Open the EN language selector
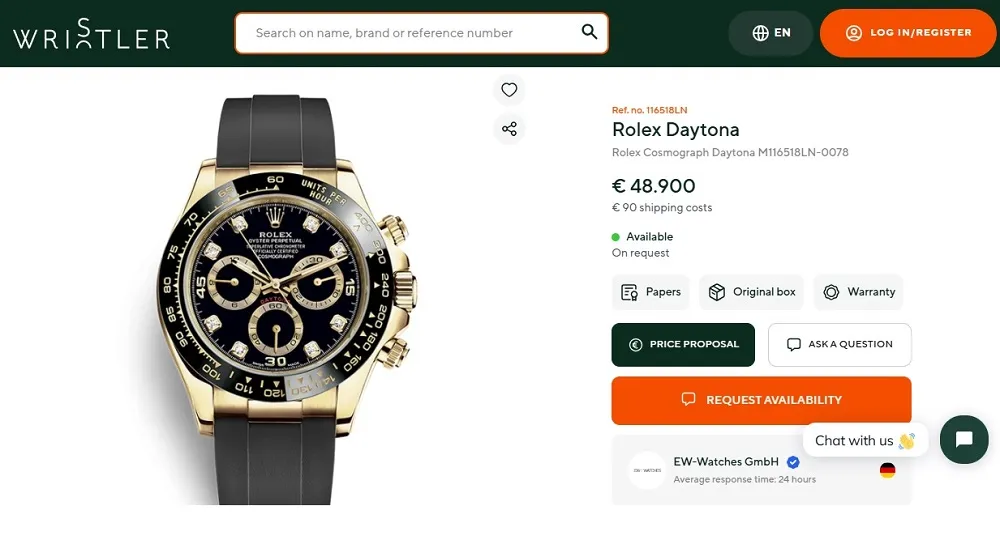 coord(771,33)
